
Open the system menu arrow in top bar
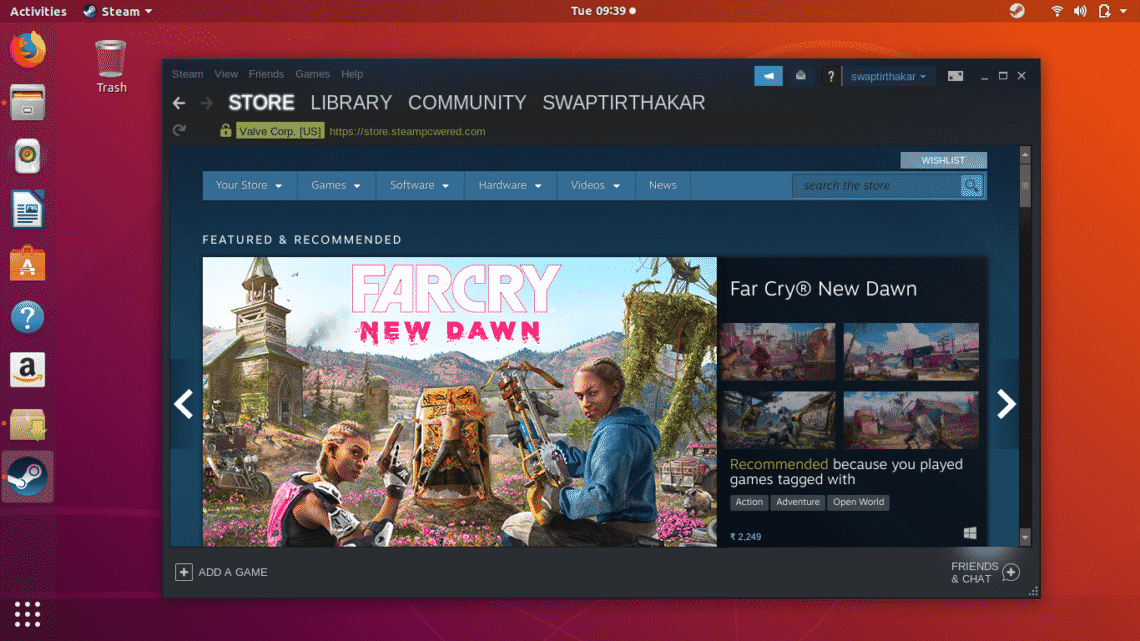pos(1123,11)
